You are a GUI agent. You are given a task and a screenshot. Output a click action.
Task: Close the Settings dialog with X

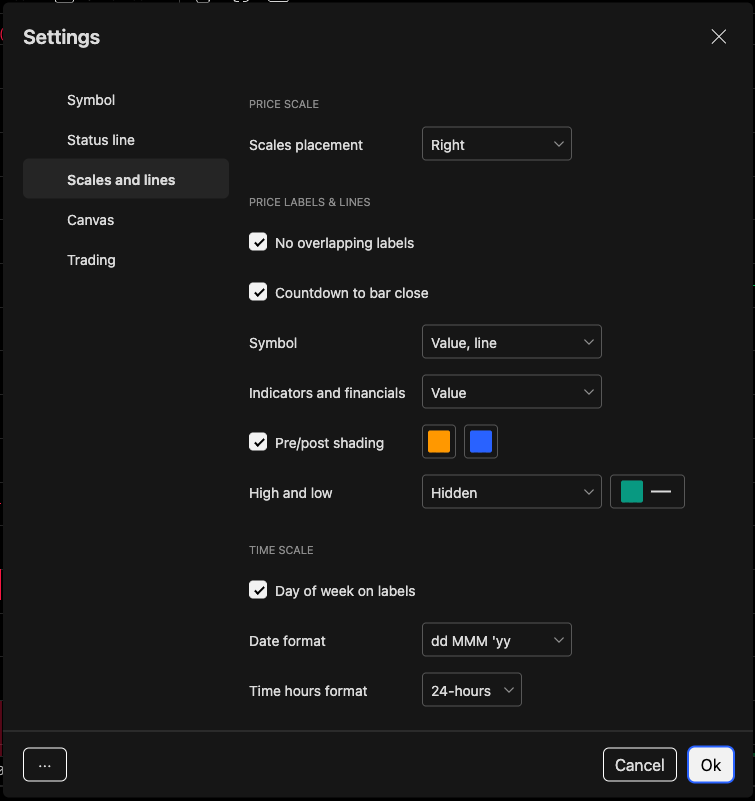coord(718,36)
